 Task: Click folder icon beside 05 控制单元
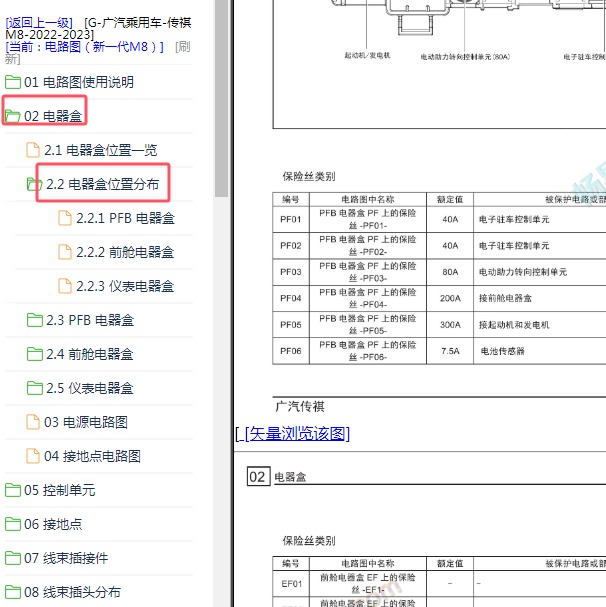click(13, 490)
